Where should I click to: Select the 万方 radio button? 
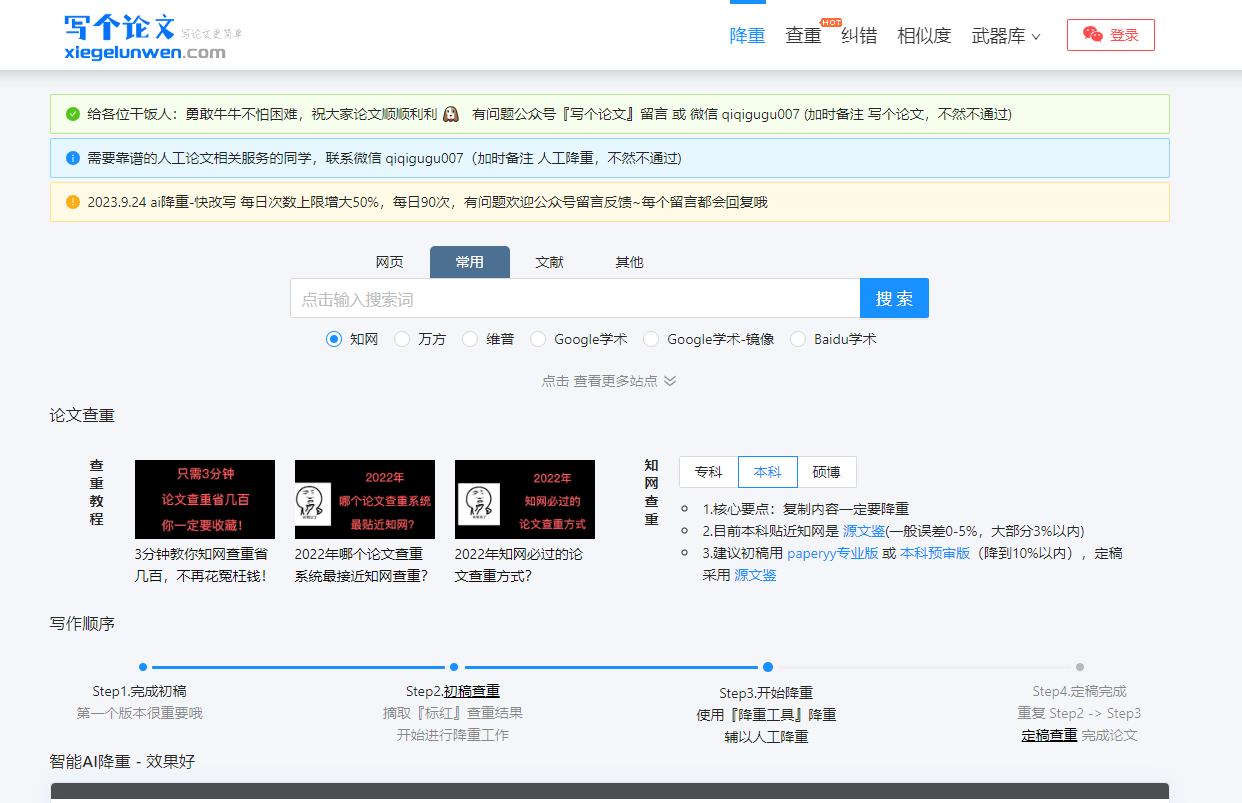tap(402, 339)
